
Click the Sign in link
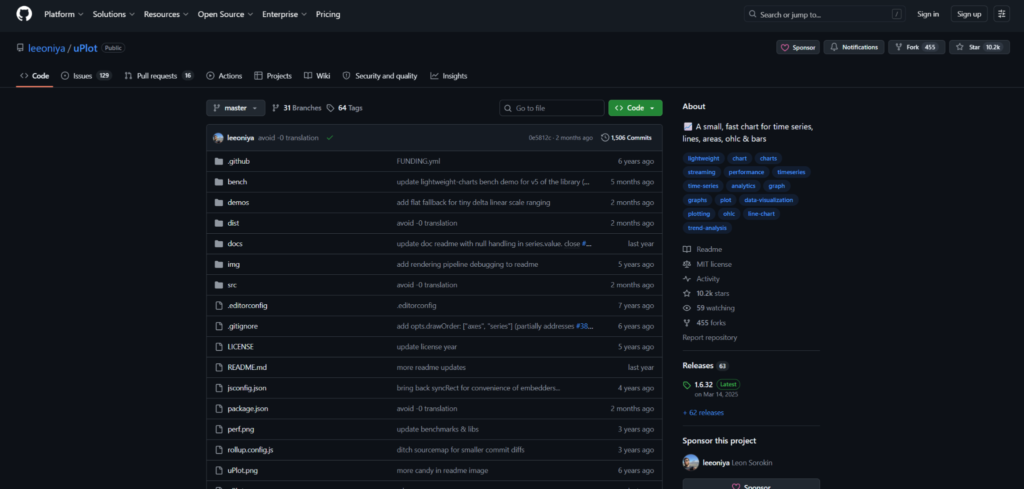pos(928,14)
